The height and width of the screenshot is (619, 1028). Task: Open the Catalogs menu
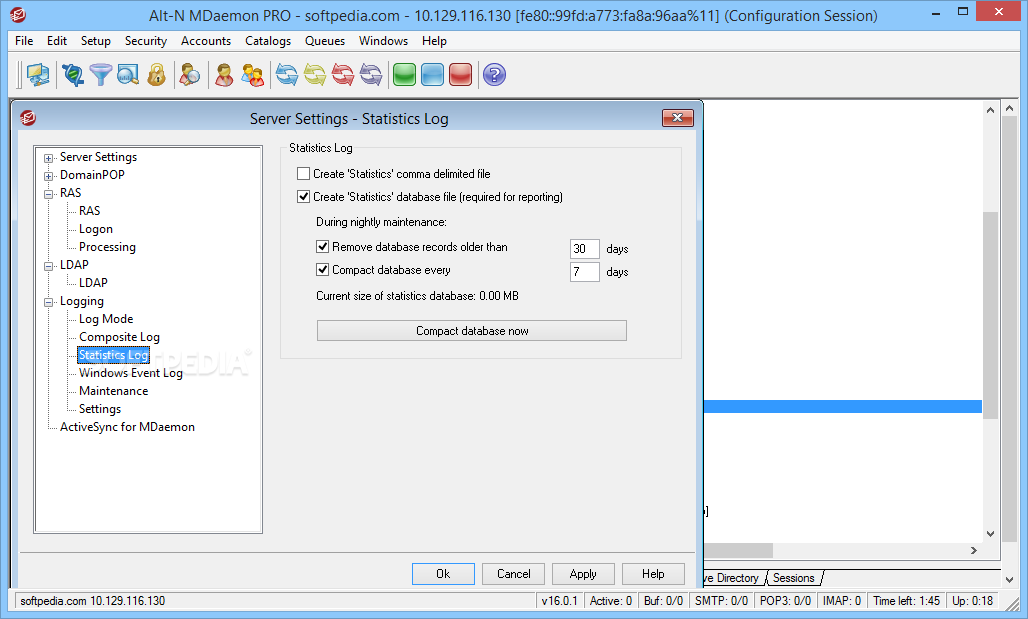point(268,41)
